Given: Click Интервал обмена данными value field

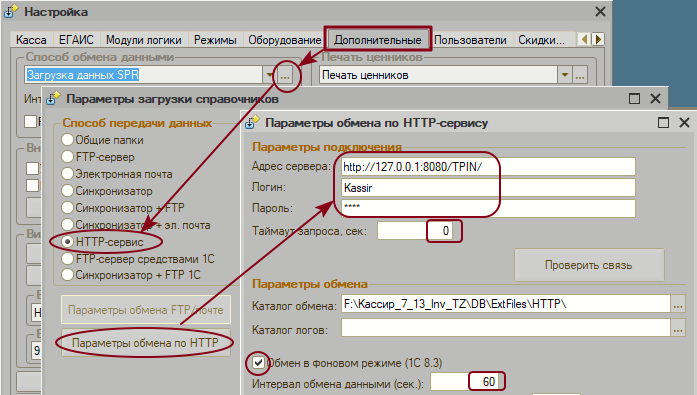Looking at the screenshot, I should [x=466, y=382].
